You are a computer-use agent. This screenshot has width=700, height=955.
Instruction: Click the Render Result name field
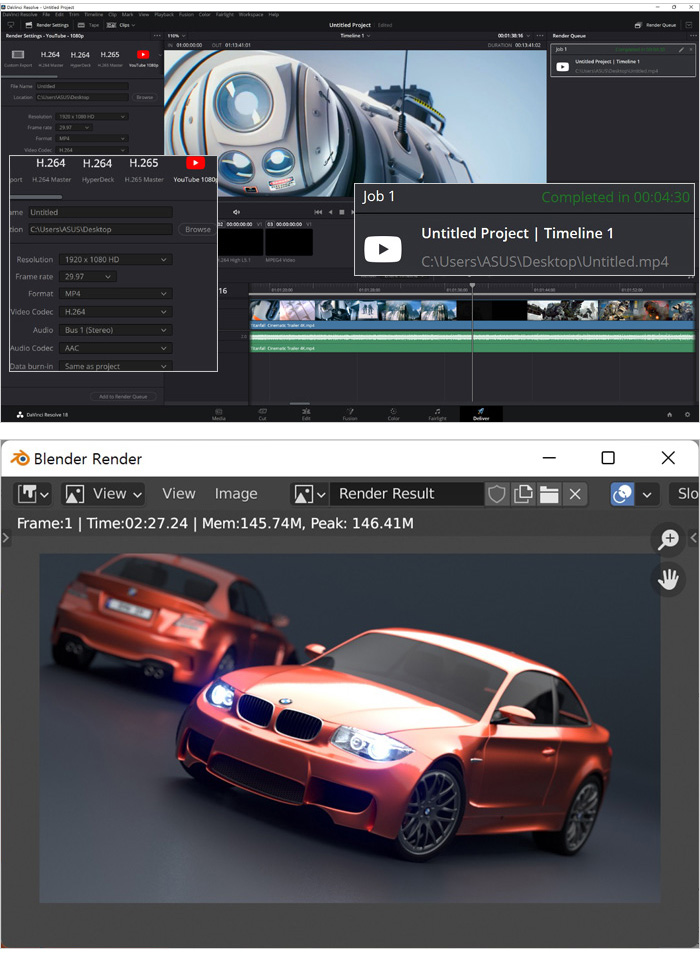pos(407,494)
